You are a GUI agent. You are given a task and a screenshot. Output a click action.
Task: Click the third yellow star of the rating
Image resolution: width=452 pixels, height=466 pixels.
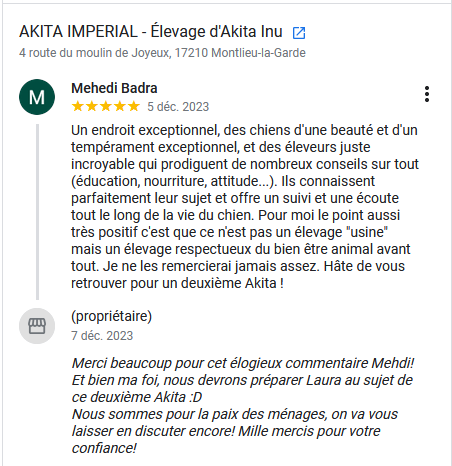pyautogui.click(x=106, y=106)
